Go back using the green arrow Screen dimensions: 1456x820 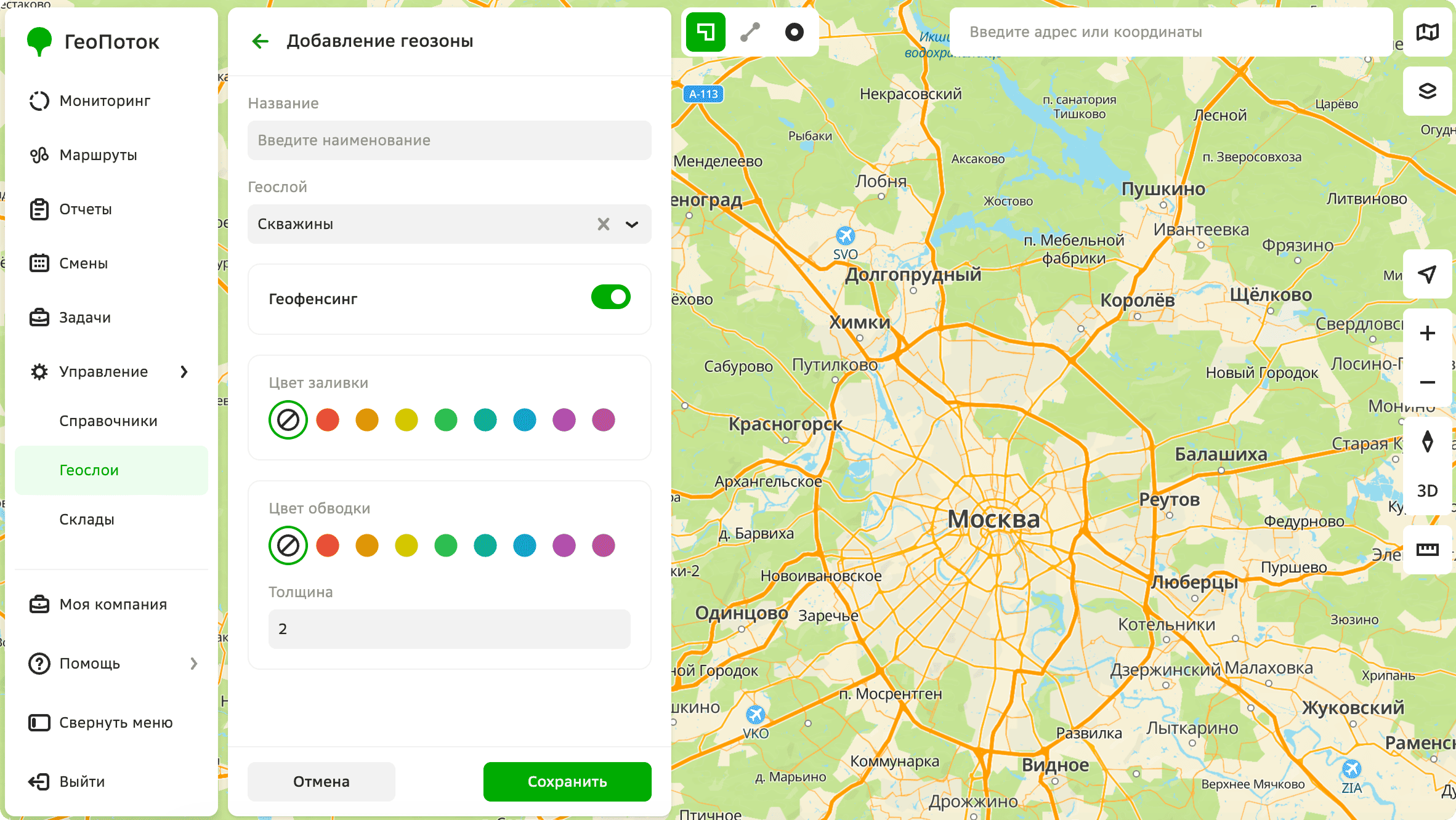pos(261,41)
